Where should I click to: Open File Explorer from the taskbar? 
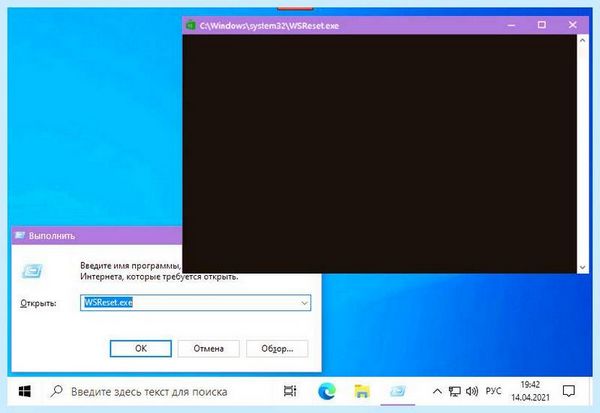pos(362,392)
